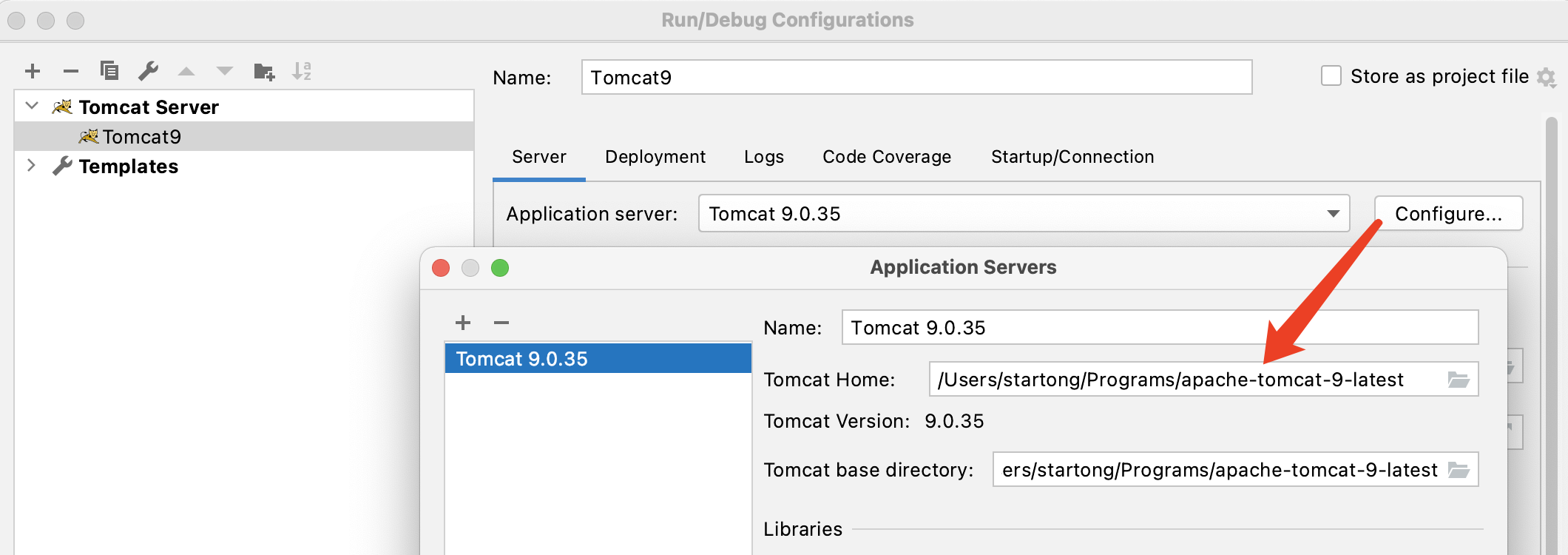Close the Application Servers dialog with red button
The height and width of the screenshot is (555, 1568).
click(441, 268)
